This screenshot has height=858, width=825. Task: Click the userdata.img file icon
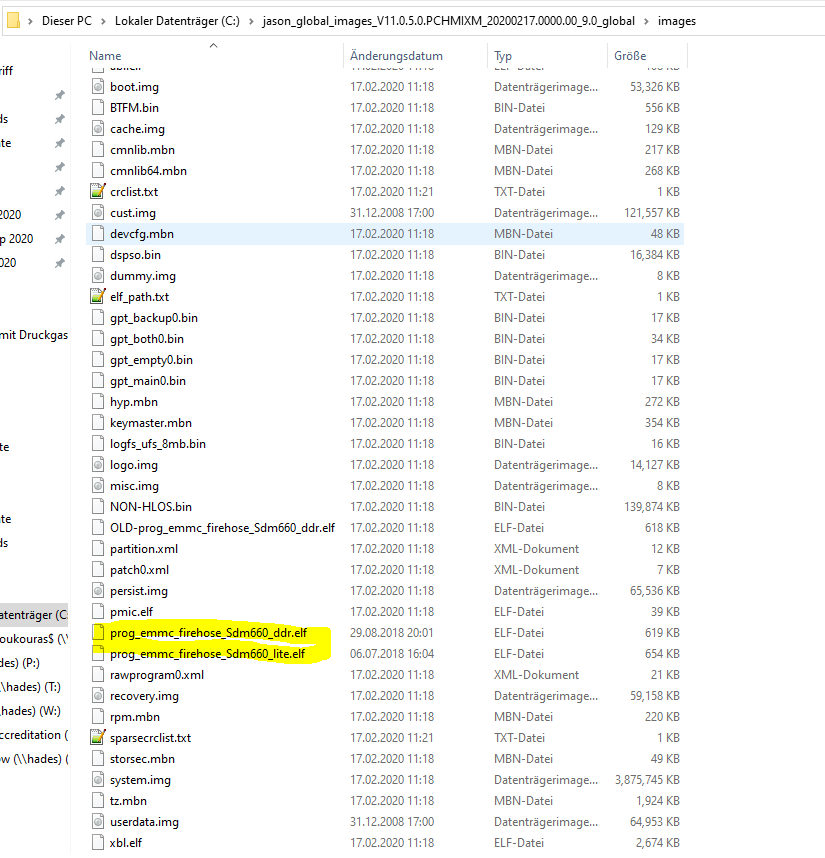click(x=97, y=821)
